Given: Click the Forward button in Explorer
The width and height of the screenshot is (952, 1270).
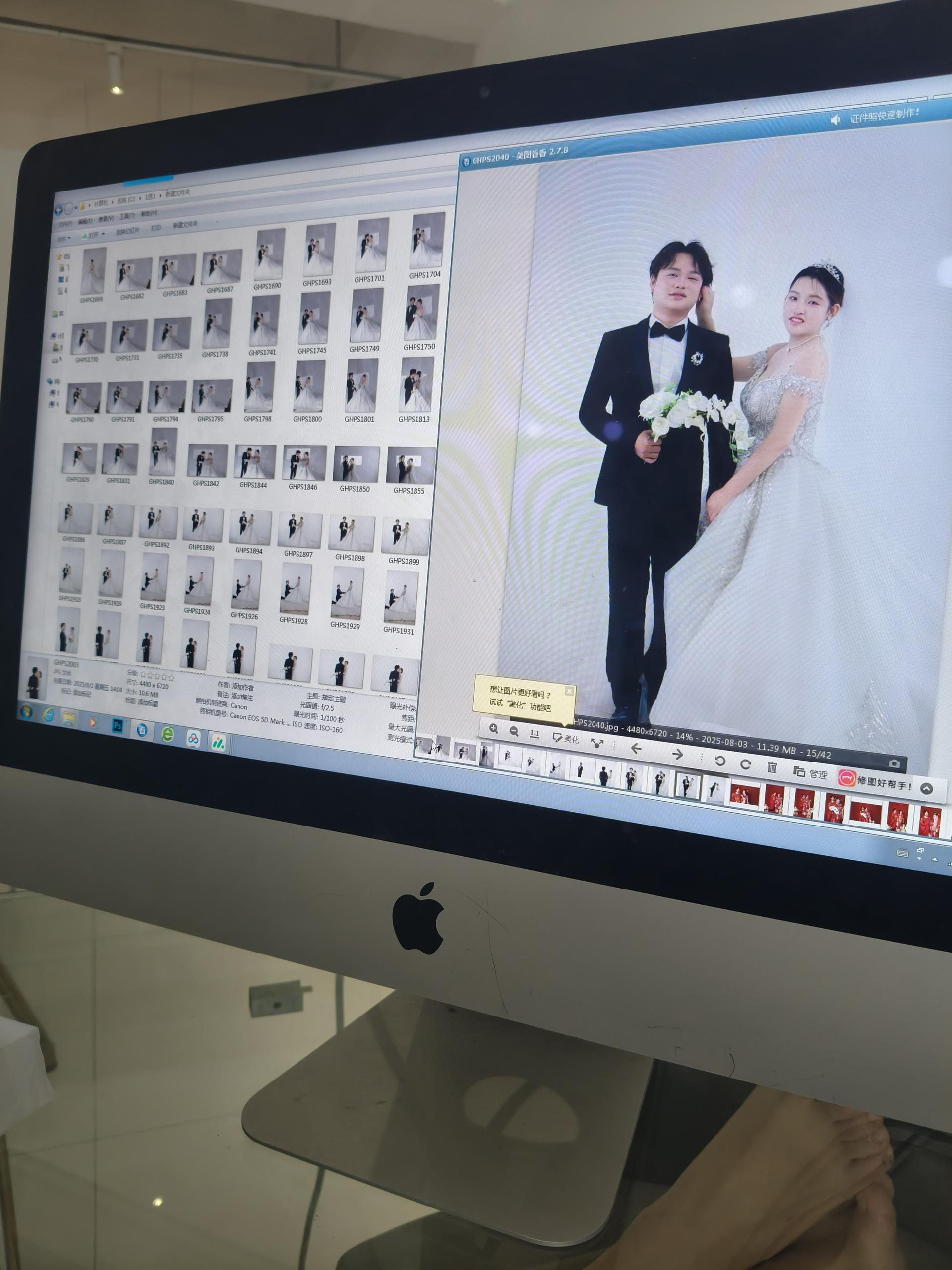Looking at the screenshot, I should pyautogui.click(x=69, y=209).
